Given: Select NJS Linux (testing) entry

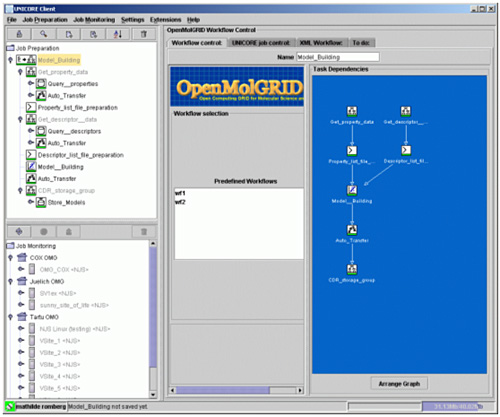Looking at the screenshot, I should click(75, 329).
